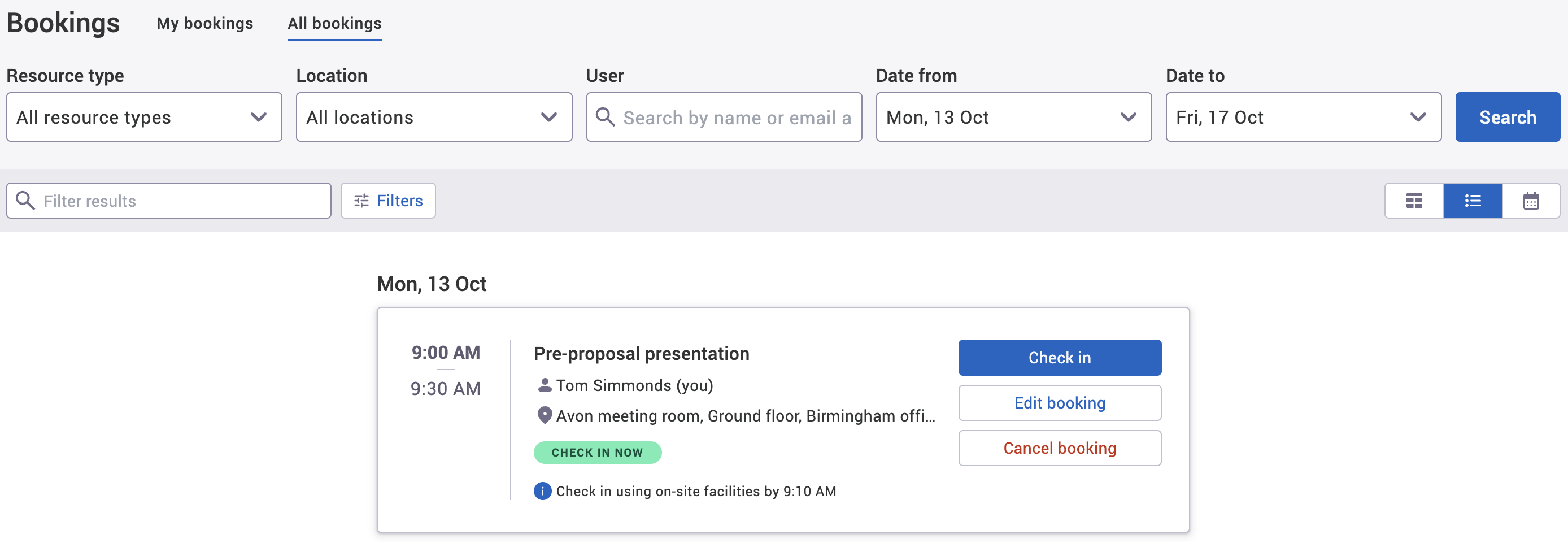Click the search icon in the User field
The height and width of the screenshot is (543, 1568).
click(x=606, y=117)
